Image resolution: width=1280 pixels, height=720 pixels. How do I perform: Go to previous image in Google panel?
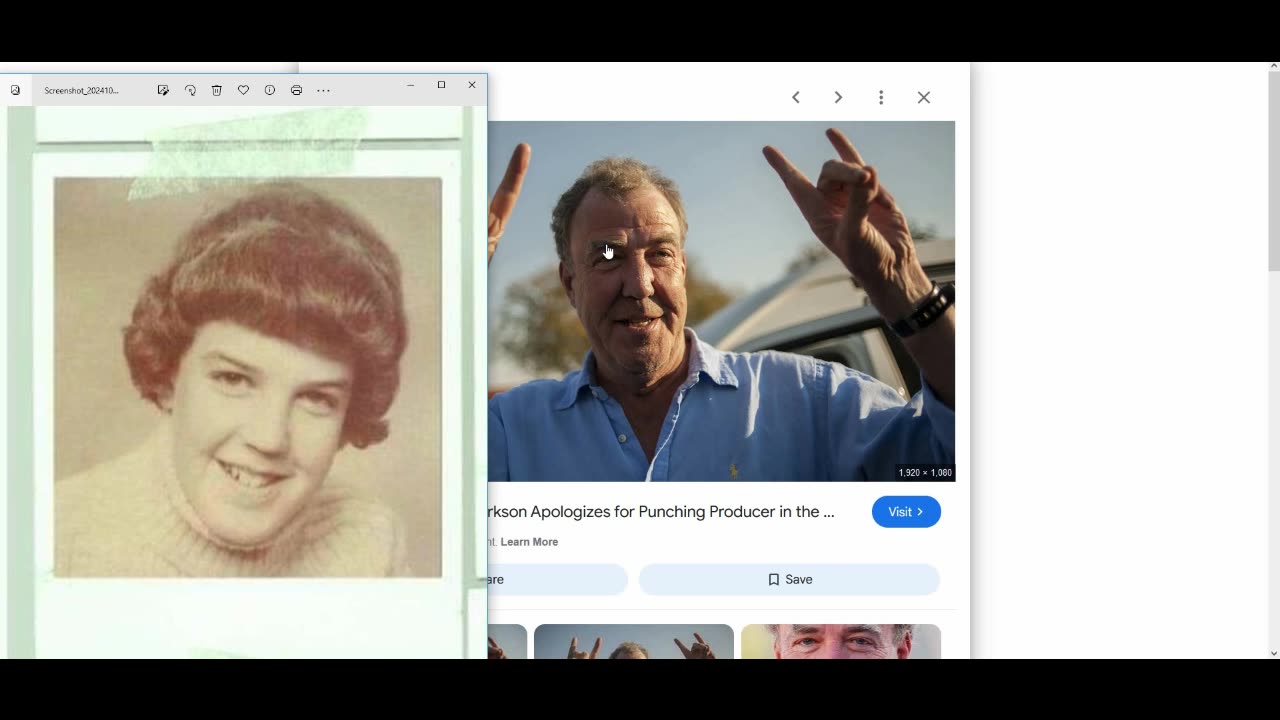pos(796,97)
